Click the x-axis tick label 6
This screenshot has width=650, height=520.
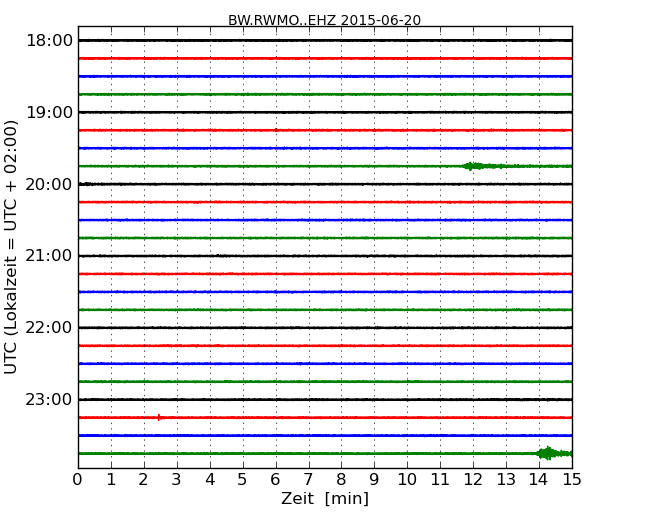[x=275, y=480]
